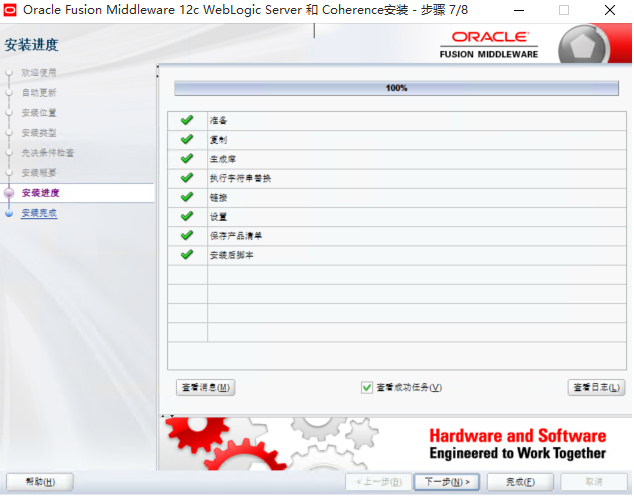Click green checkmark beside 生成库 row
The image size is (634, 496).
(187, 158)
